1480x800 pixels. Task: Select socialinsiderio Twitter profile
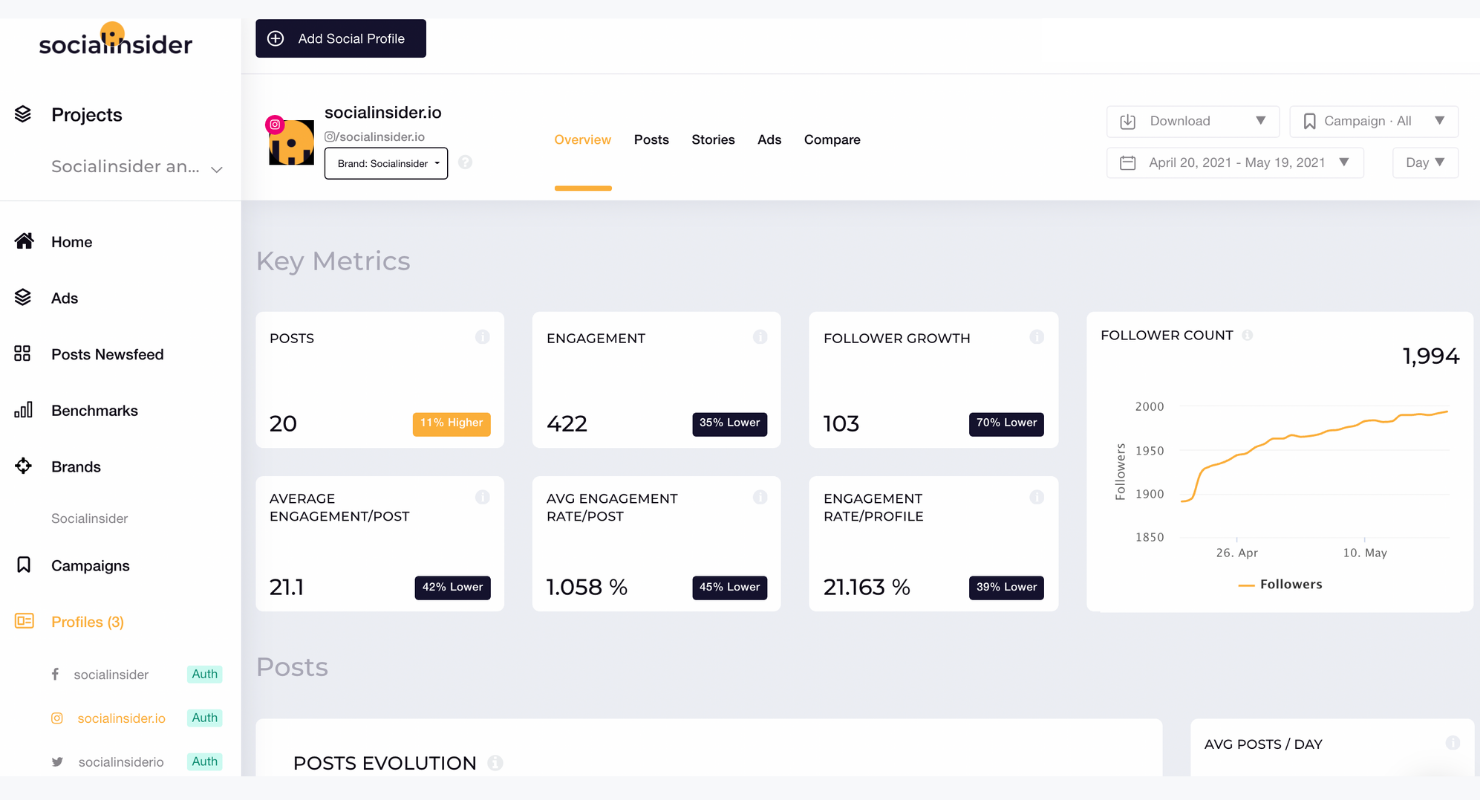(x=121, y=763)
